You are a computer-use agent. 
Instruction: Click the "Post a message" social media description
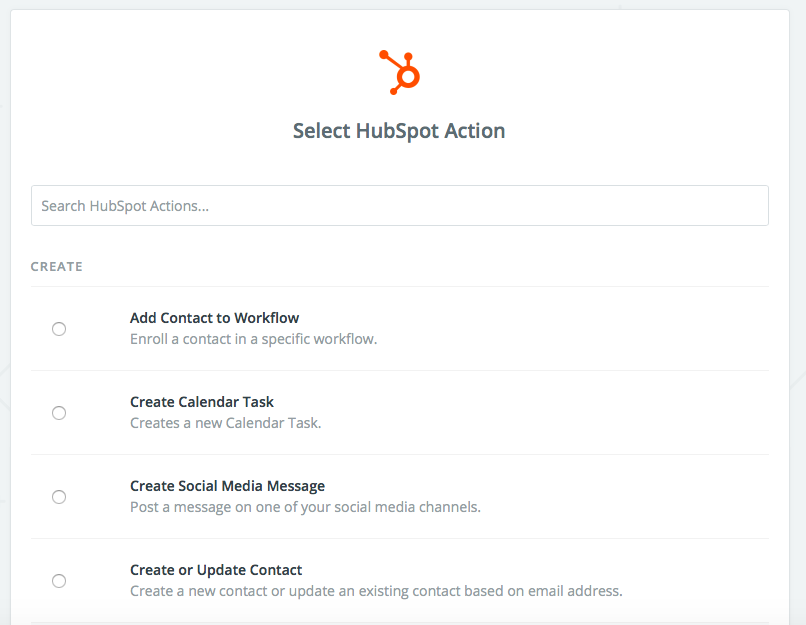(305, 507)
